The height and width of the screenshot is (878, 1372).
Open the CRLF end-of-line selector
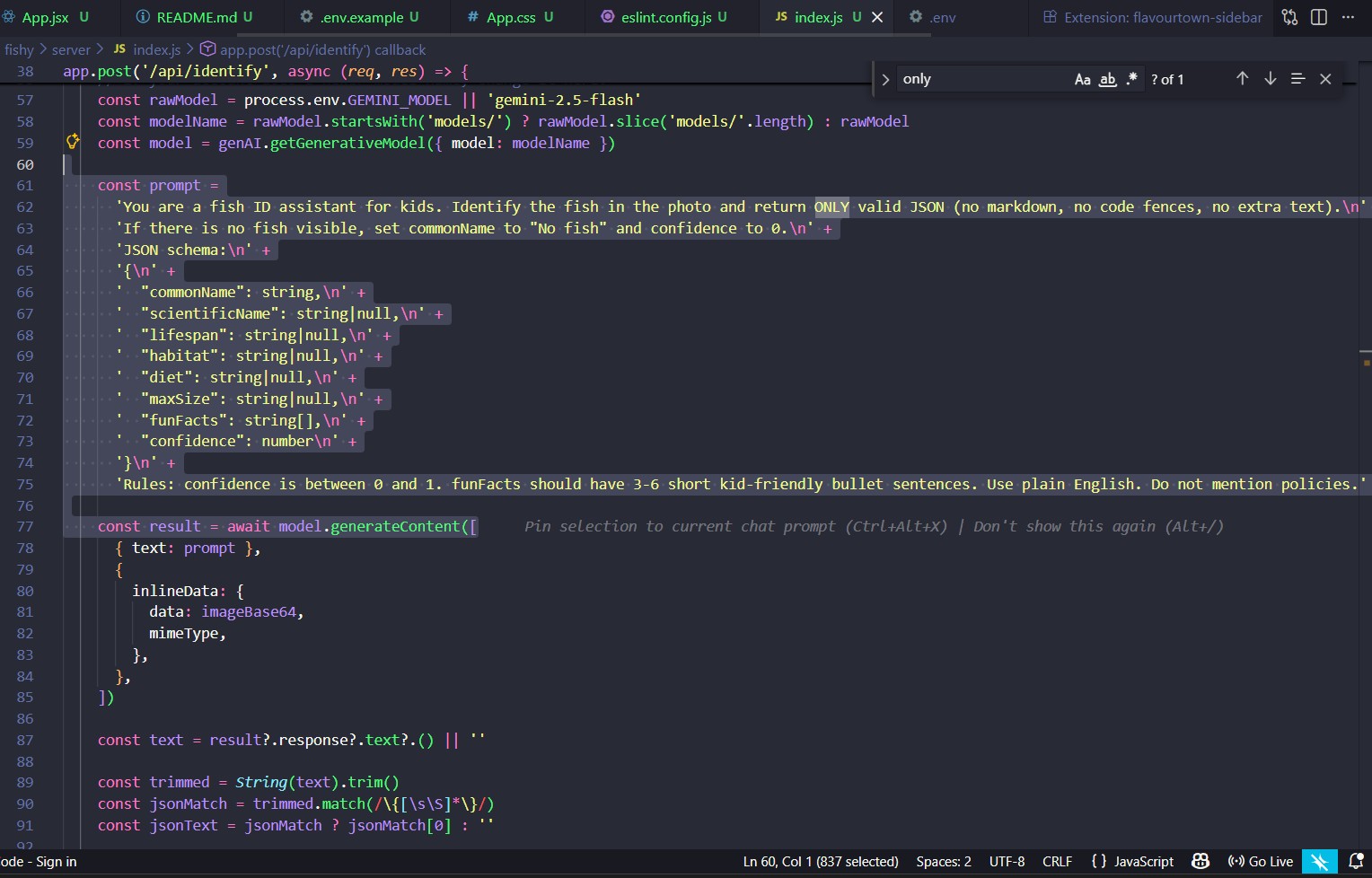point(1057,861)
